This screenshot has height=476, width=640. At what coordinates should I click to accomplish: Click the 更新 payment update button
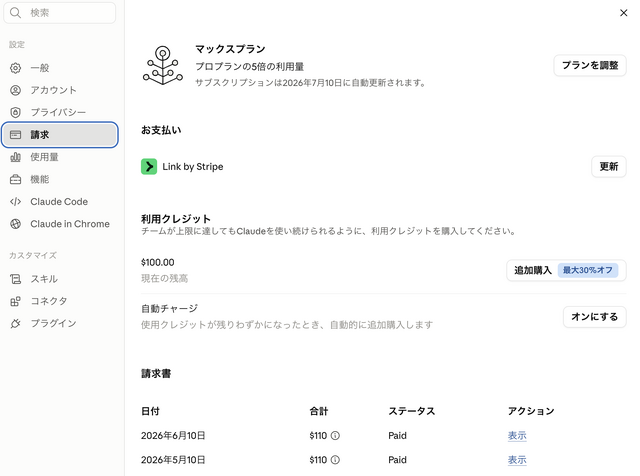click(609, 167)
